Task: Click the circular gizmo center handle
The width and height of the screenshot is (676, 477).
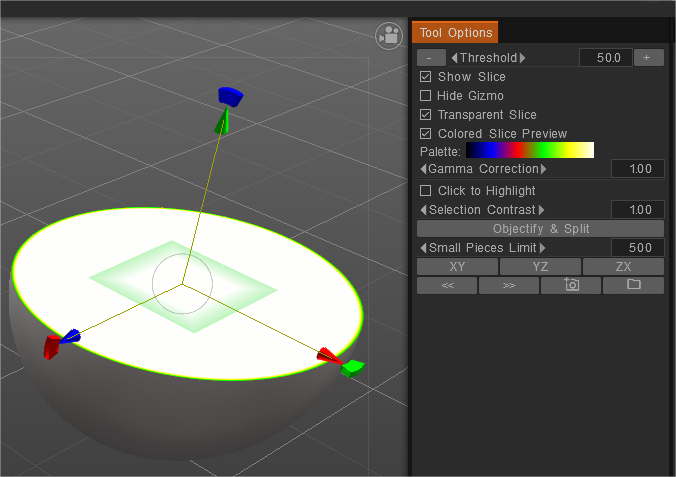Action: tap(182, 284)
